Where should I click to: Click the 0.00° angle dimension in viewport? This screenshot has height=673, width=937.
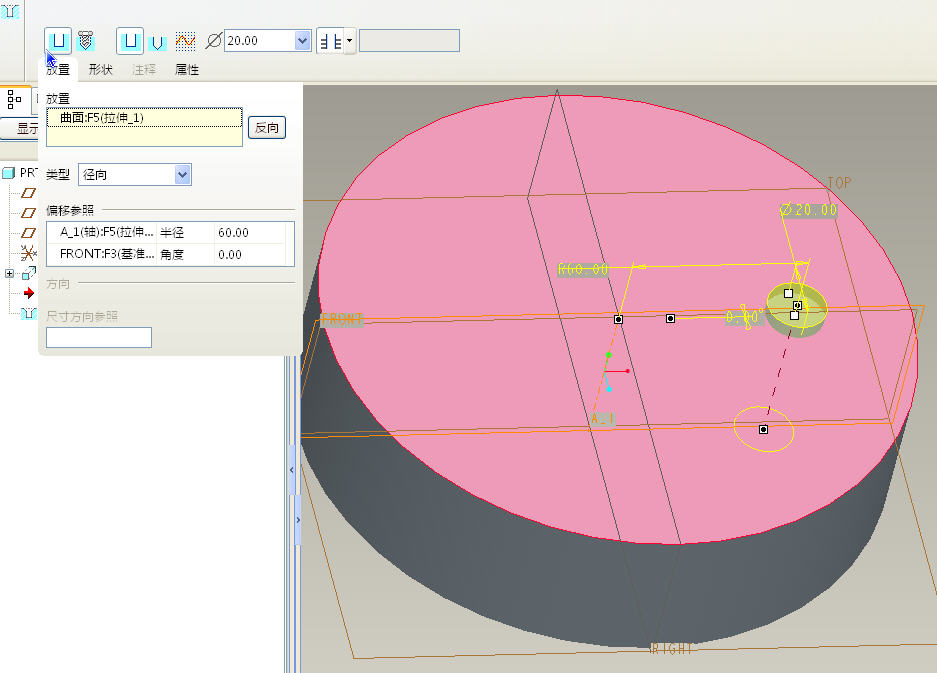click(x=745, y=317)
